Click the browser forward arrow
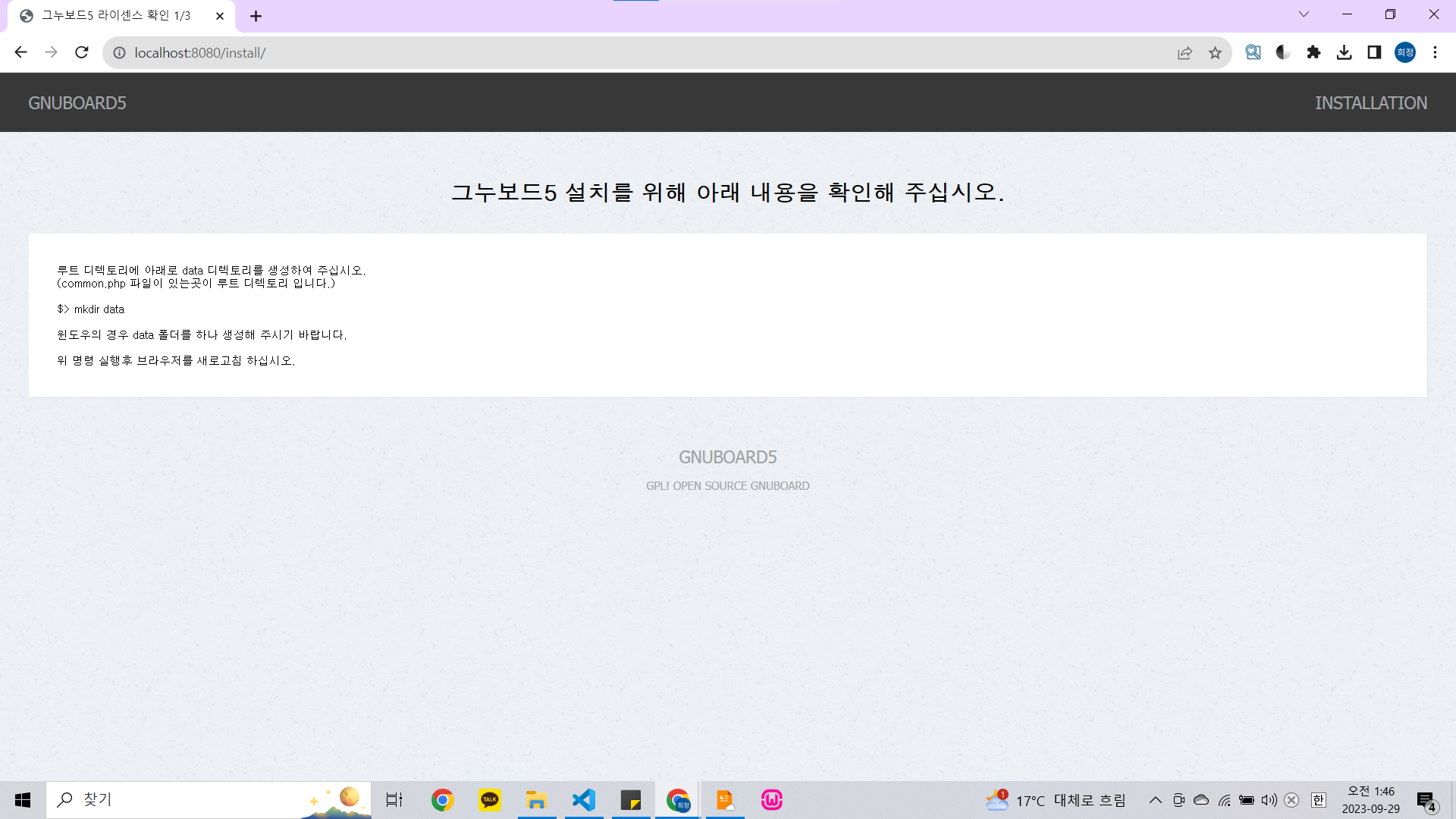The image size is (1456, 819). (51, 52)
